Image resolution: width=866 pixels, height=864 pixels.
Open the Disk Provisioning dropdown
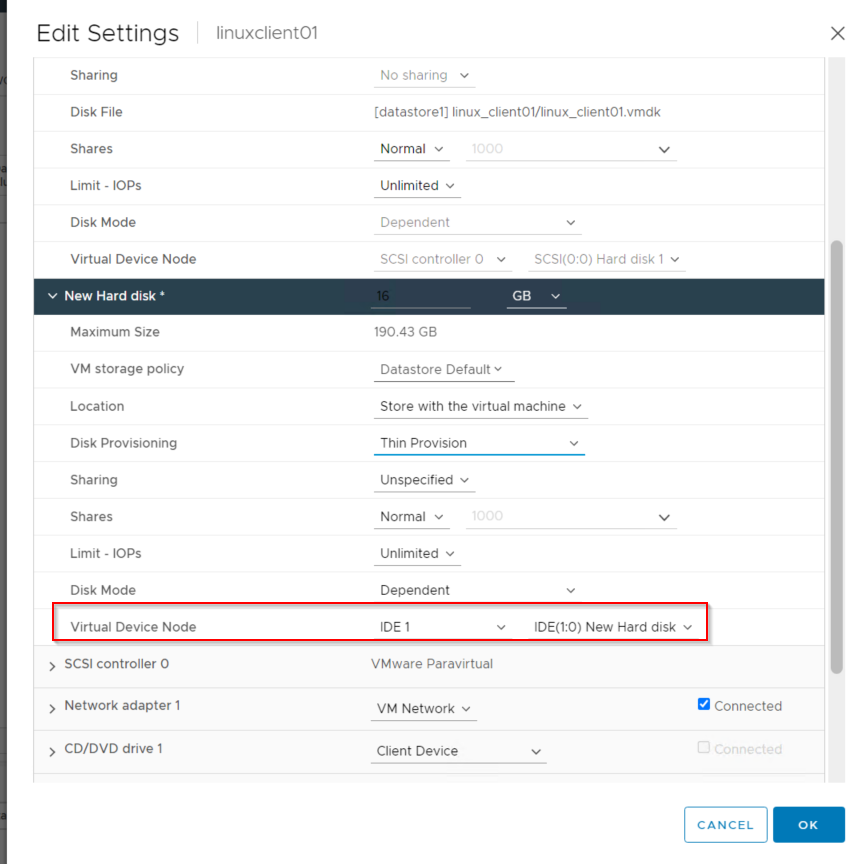pyautogui.click(x=479, y=443)
